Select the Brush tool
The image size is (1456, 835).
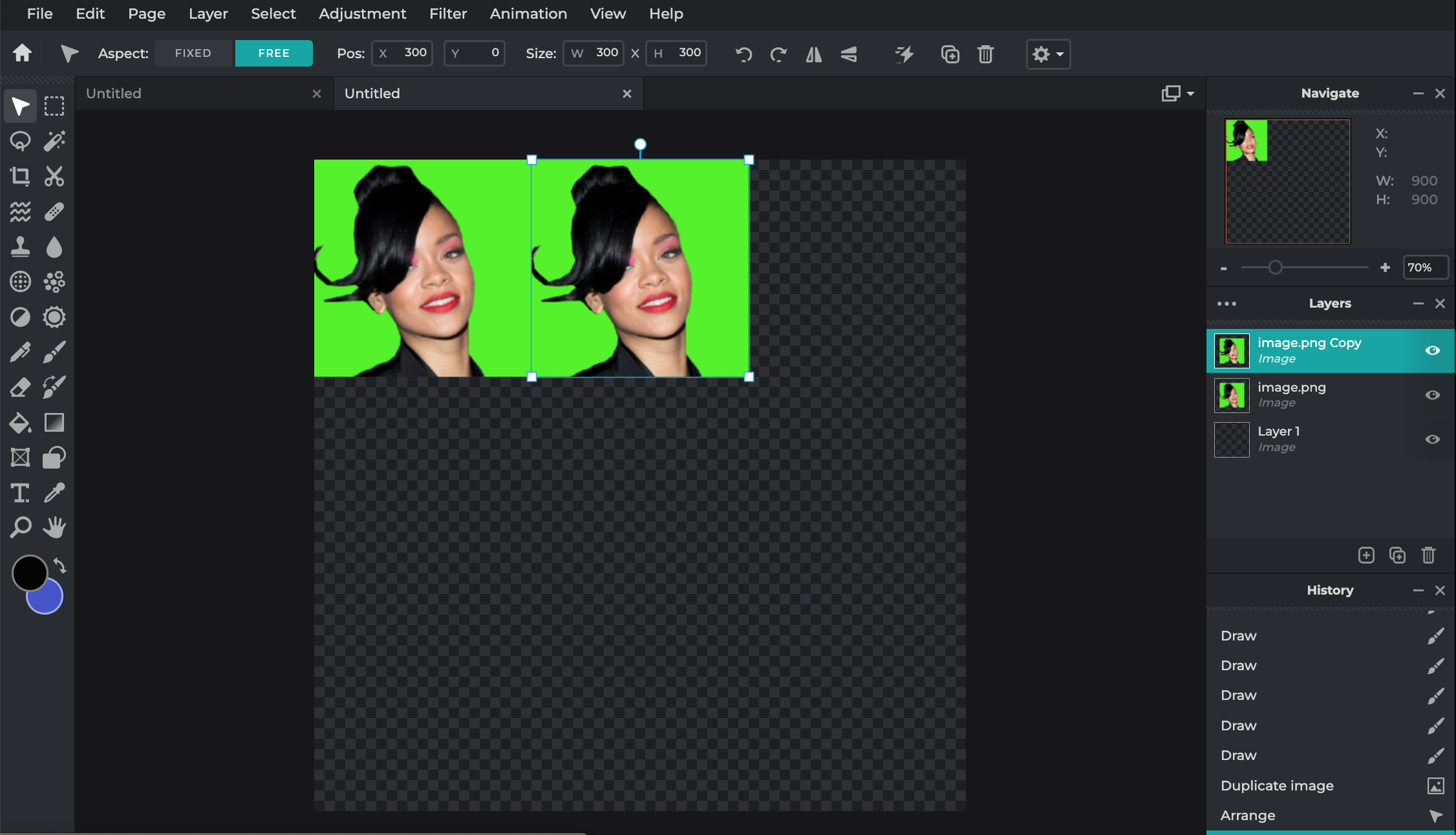pos(54,352)
